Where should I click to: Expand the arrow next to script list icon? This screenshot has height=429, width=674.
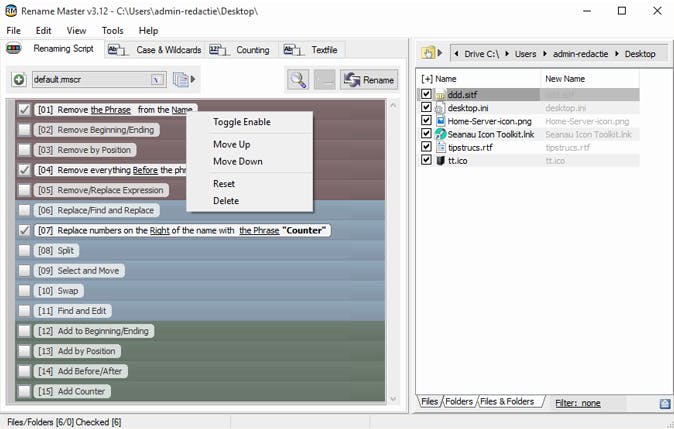point(193,79)
